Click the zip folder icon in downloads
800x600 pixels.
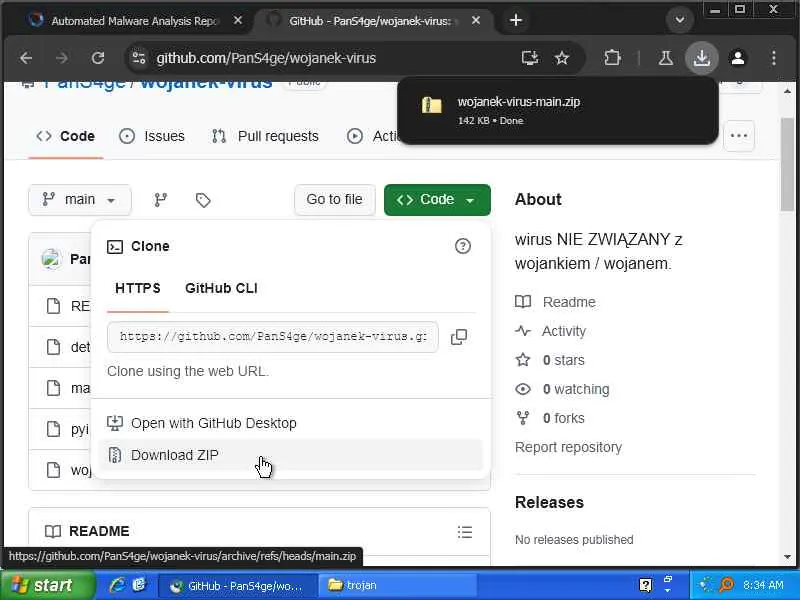[432, 105]
